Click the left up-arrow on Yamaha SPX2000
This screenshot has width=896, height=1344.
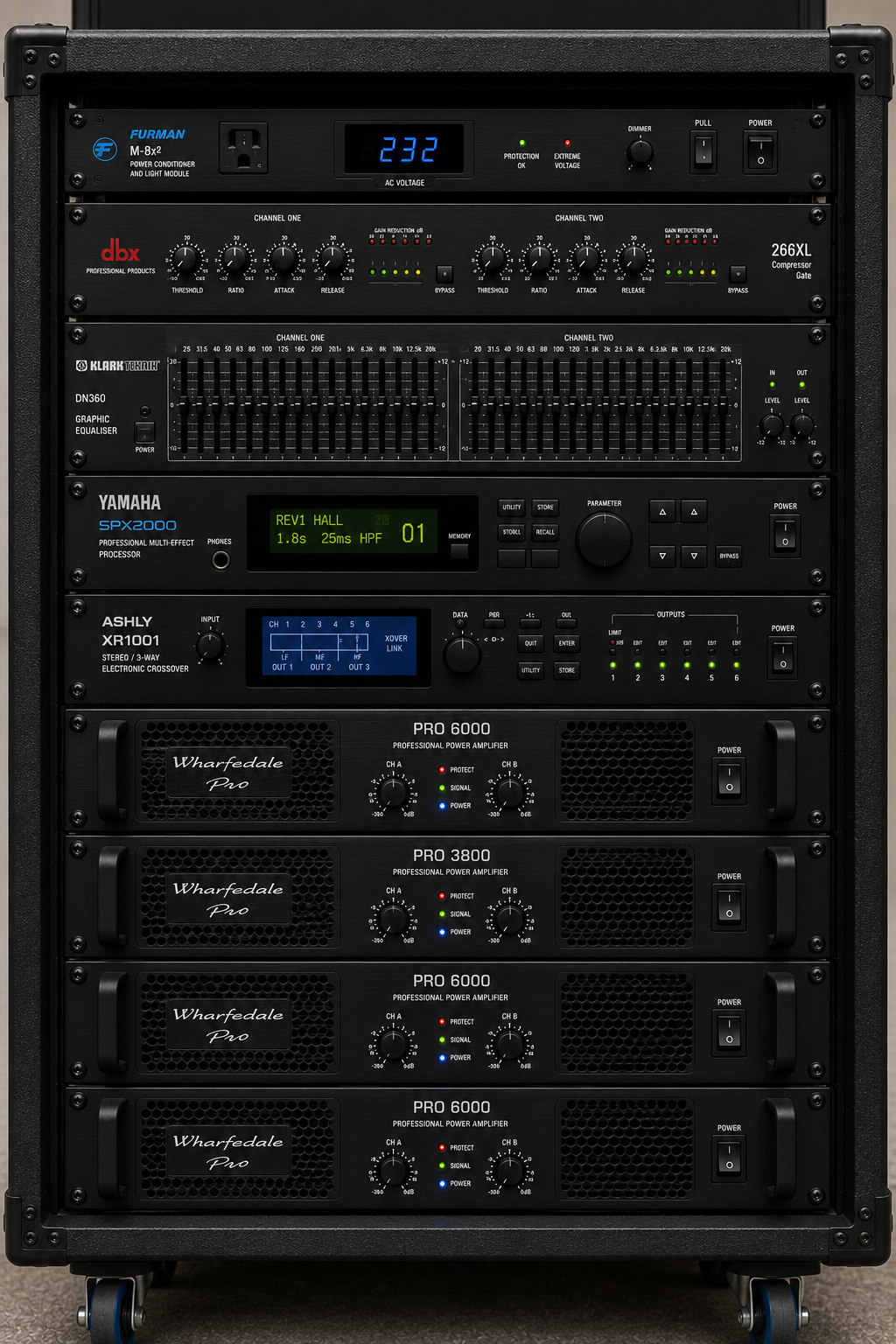click(662, 512)
